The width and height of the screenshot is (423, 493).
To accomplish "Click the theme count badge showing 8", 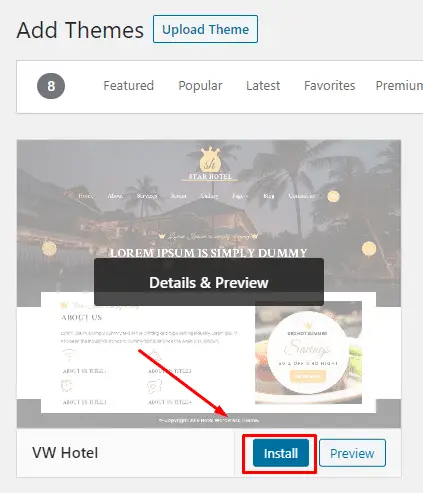I will pos(51,86).
